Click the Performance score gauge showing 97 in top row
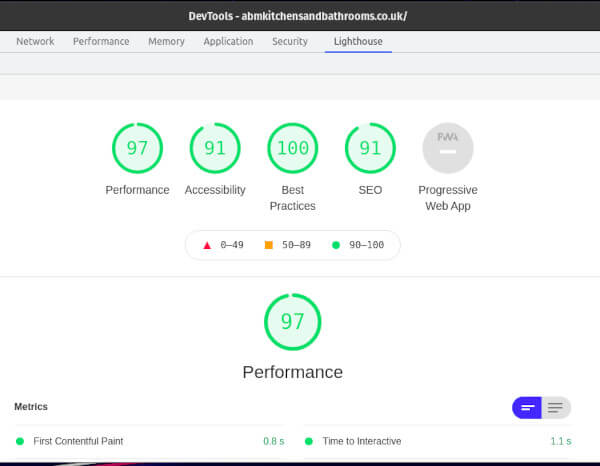Screen dimensions: 600x466 [x=137, y=148]
